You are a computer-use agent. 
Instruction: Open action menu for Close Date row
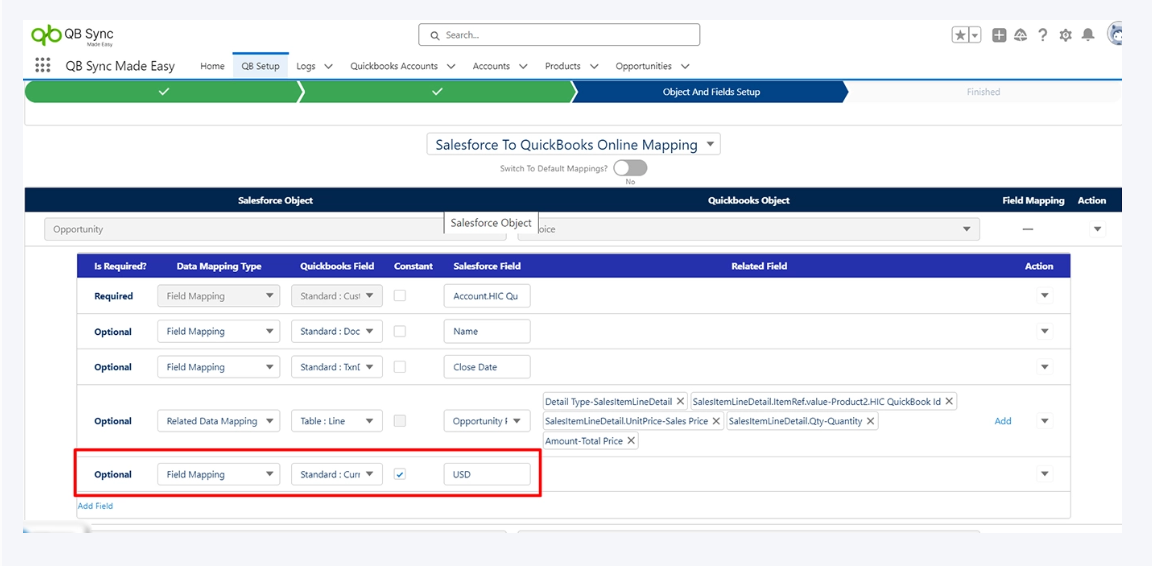[x=1045, y=367]
